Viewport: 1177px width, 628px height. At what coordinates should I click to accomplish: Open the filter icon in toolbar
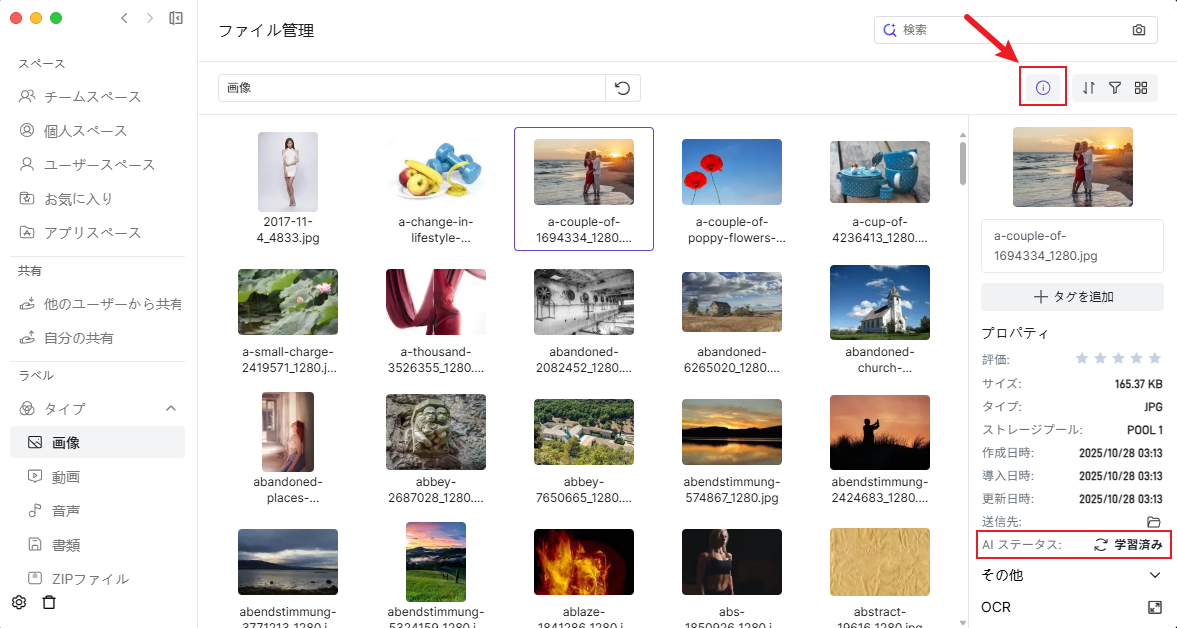1115,88
